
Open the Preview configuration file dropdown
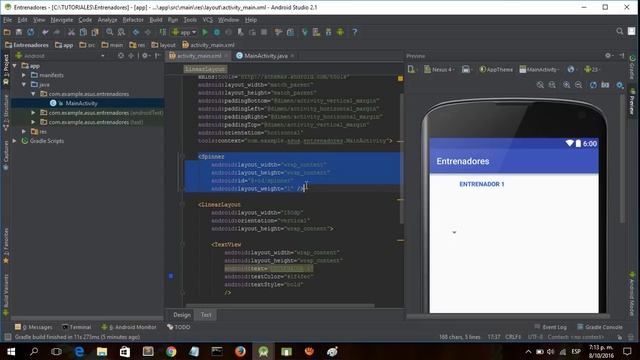[412, 70]
